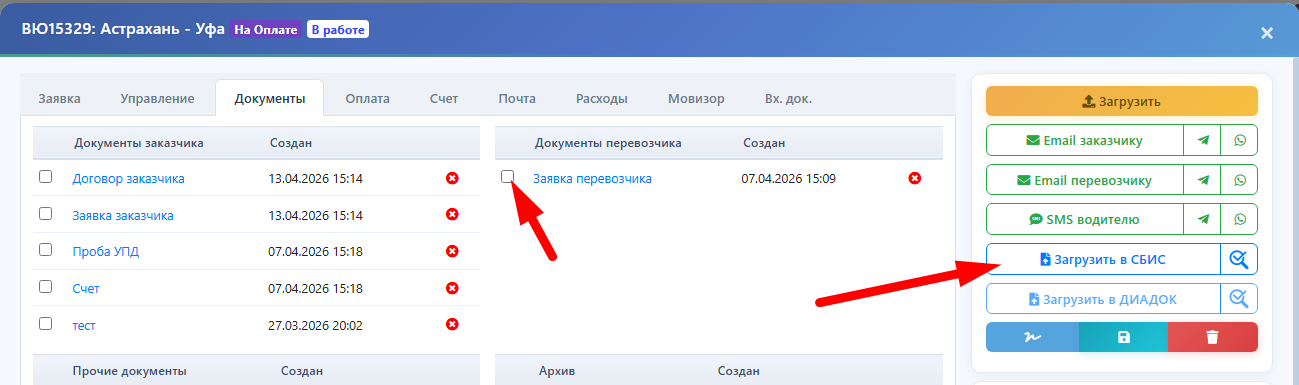Close the order dialog with X
This screenshot has width=1299, height=385.
coord(1266,33)
